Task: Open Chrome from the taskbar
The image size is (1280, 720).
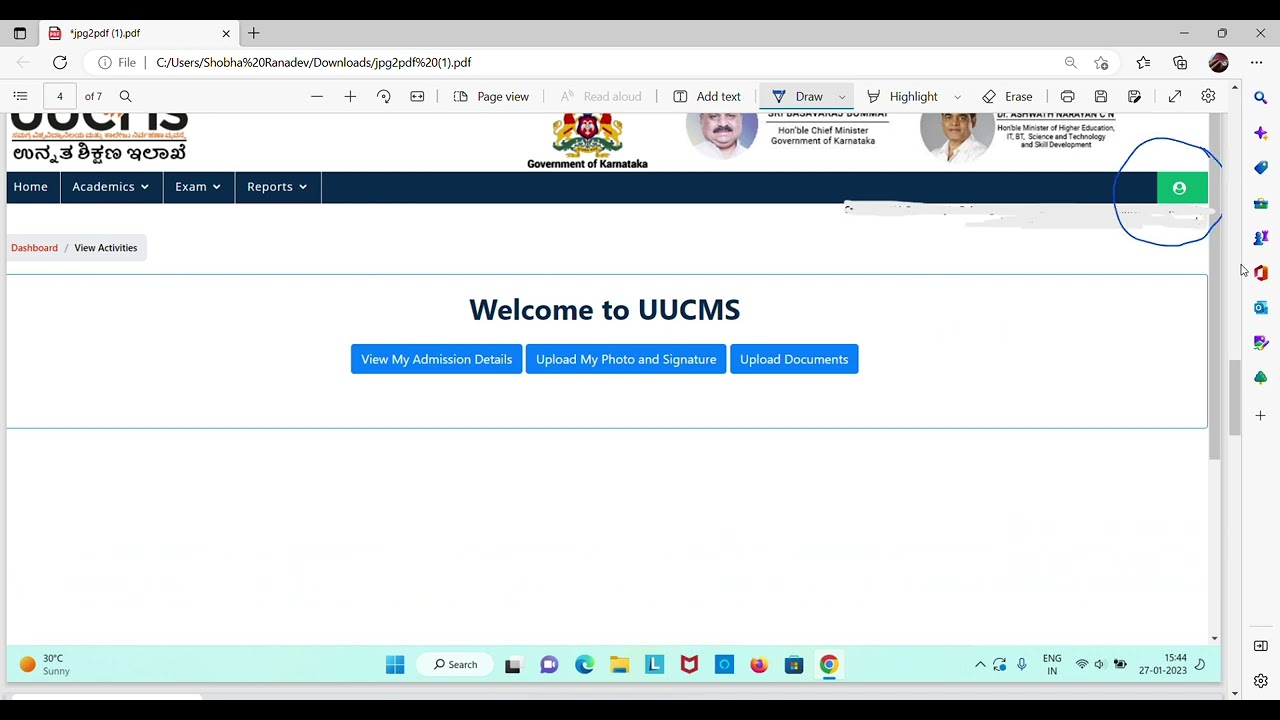Action: tap(829, 665)
